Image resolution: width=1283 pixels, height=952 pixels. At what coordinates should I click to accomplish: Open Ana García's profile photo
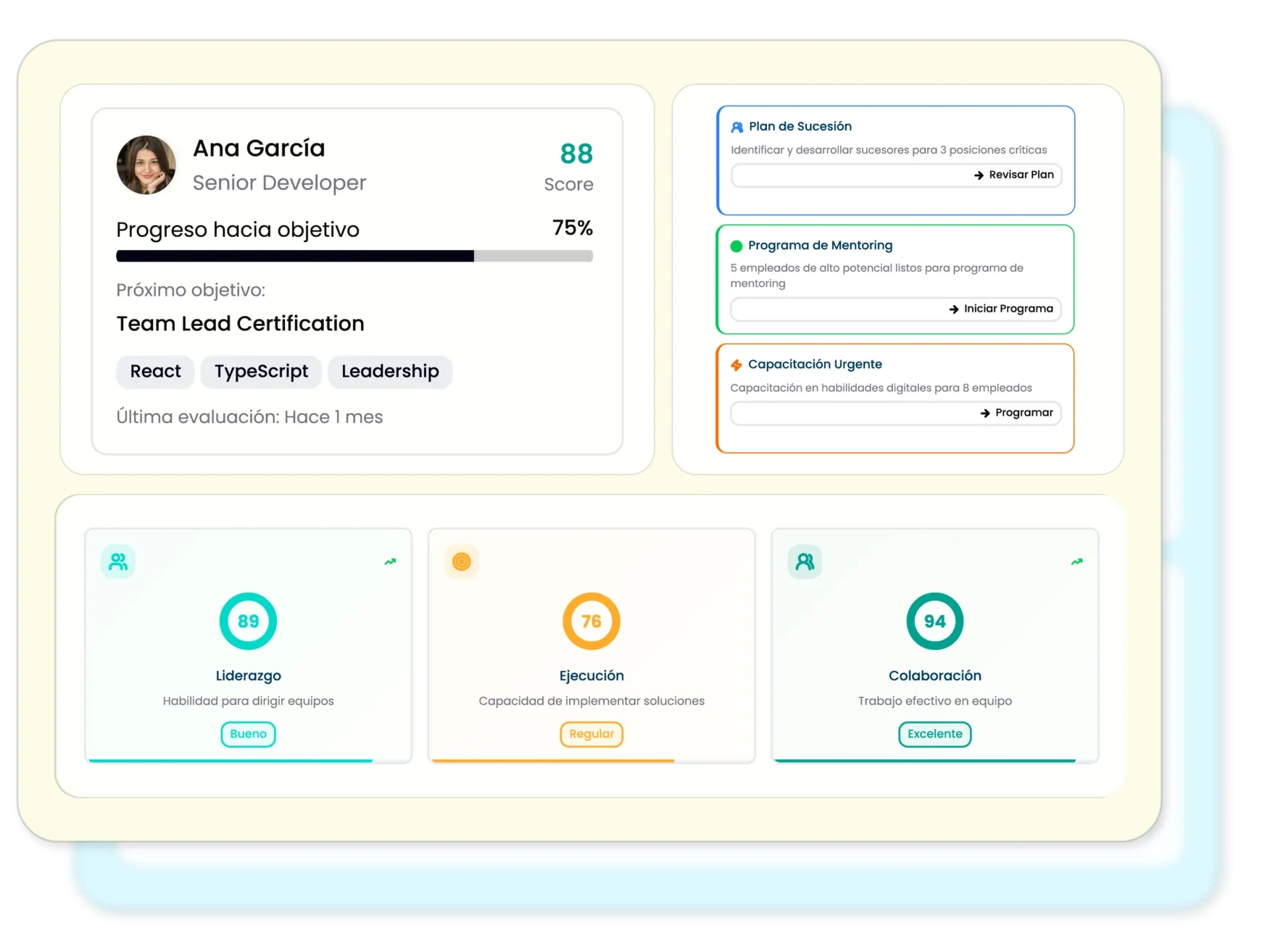coord(146,165)
